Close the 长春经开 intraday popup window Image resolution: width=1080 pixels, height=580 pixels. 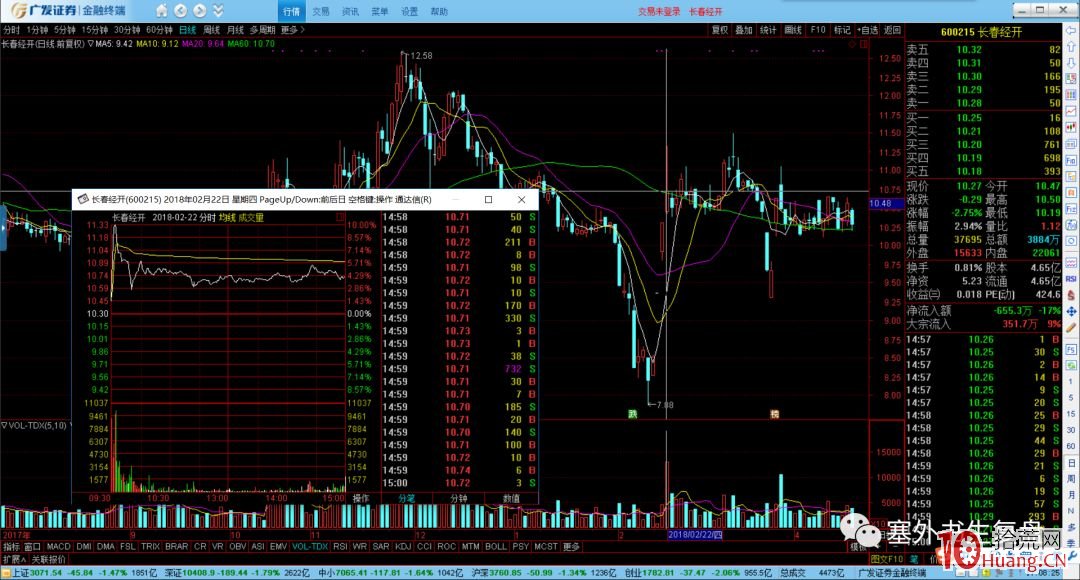click(521, 199)
